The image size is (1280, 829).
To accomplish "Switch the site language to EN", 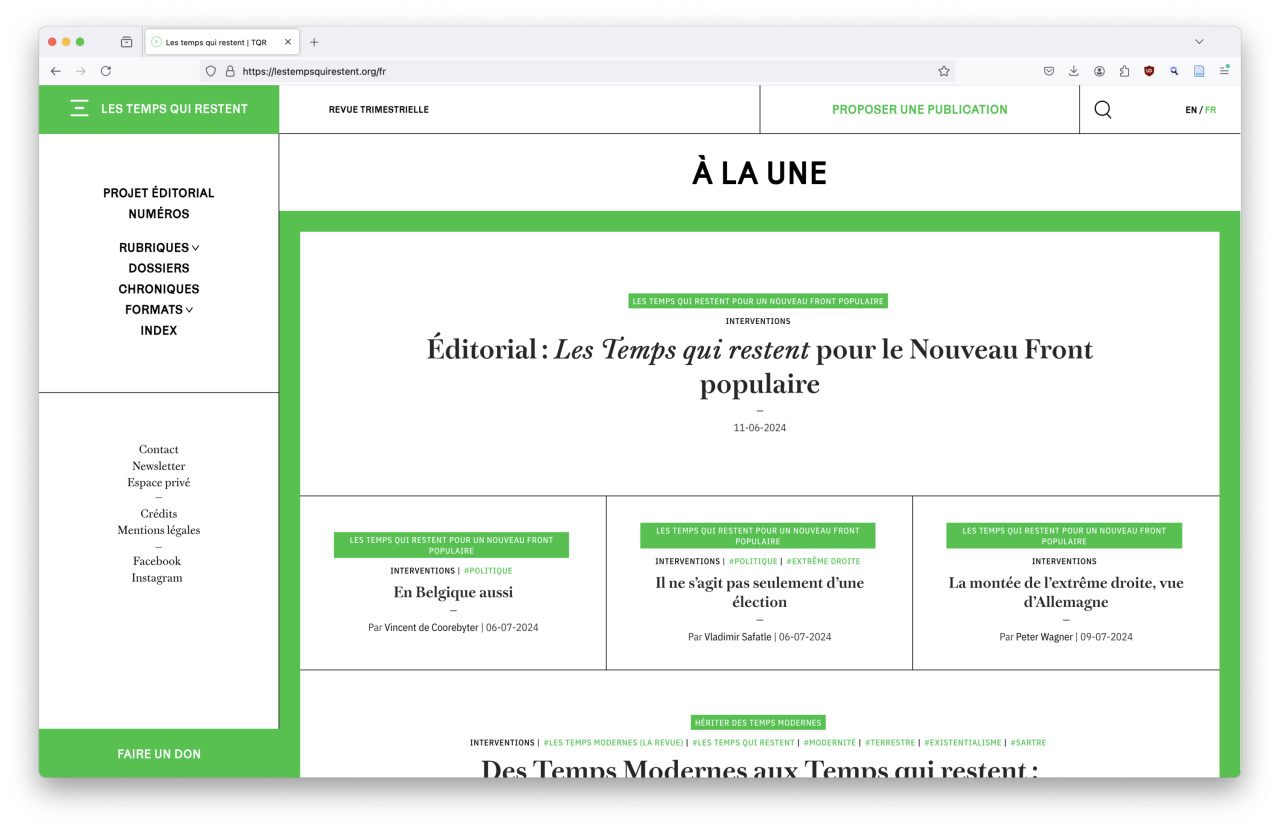I will pyautogui.click(x=1190, y=110).
